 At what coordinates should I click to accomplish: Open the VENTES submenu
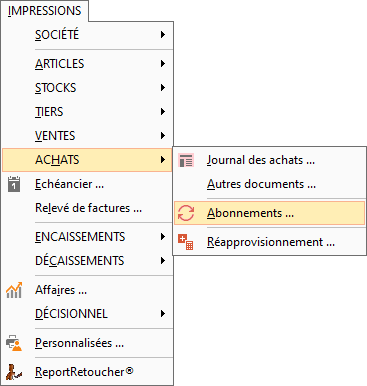[x=87, y=136]
